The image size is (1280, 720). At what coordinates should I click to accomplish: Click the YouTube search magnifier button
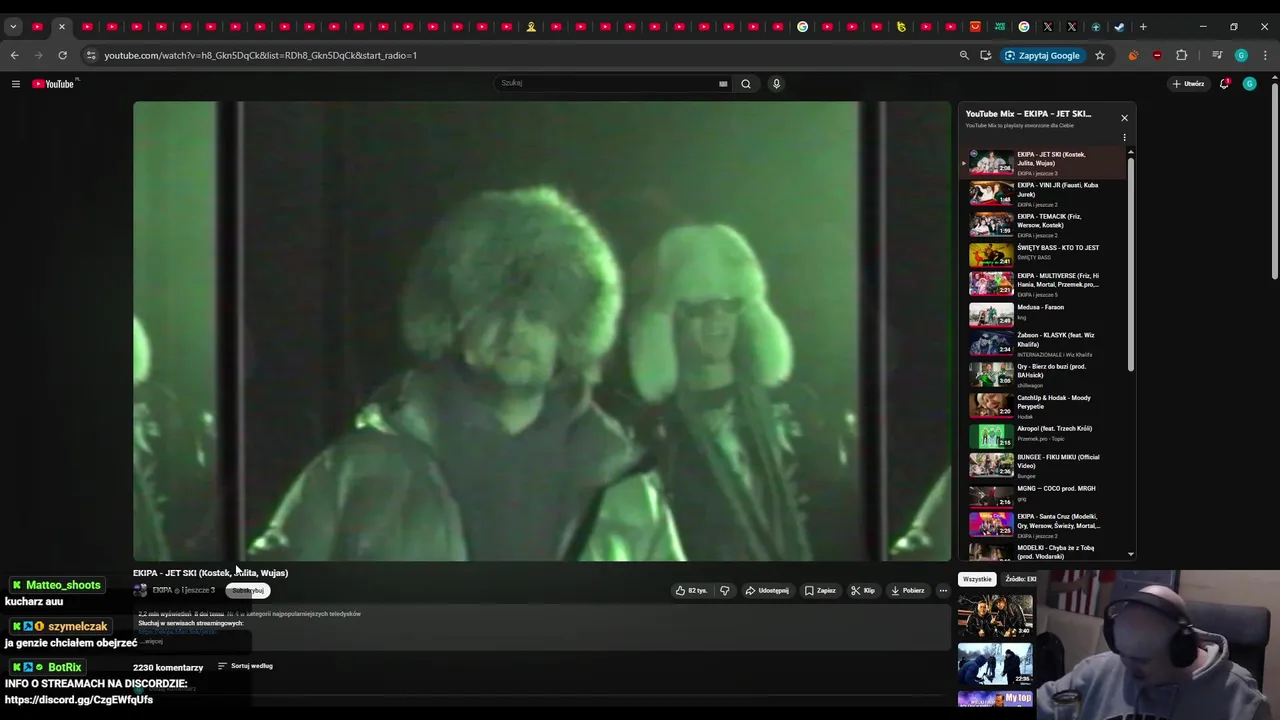745,84
